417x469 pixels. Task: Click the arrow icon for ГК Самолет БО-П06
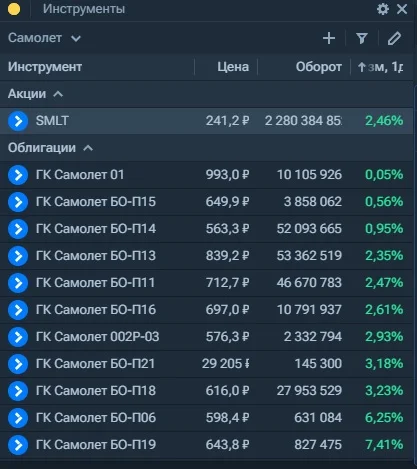(x=18, y=418)
